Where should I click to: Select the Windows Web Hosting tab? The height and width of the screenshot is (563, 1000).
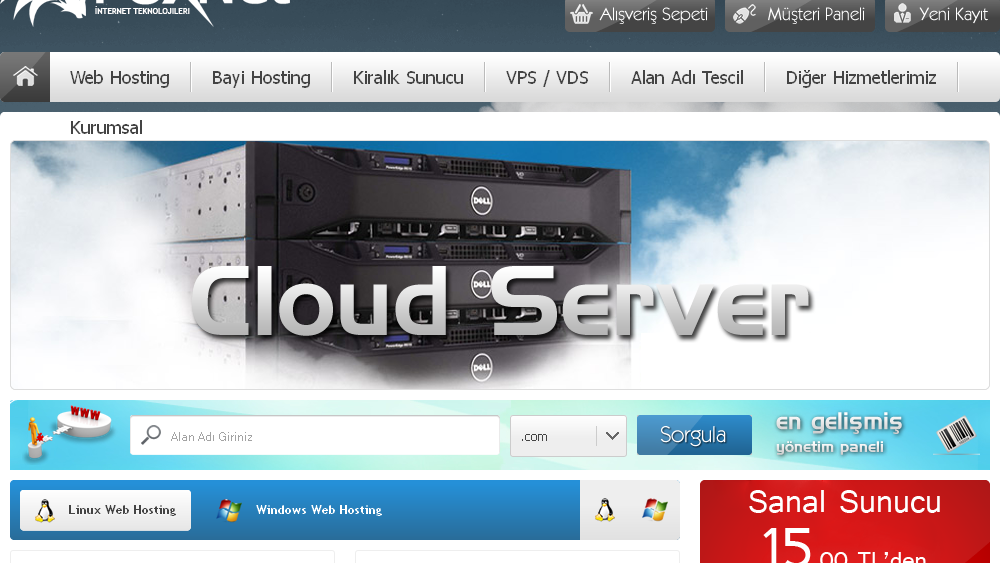pyautogui.click(x=299, y=510)
